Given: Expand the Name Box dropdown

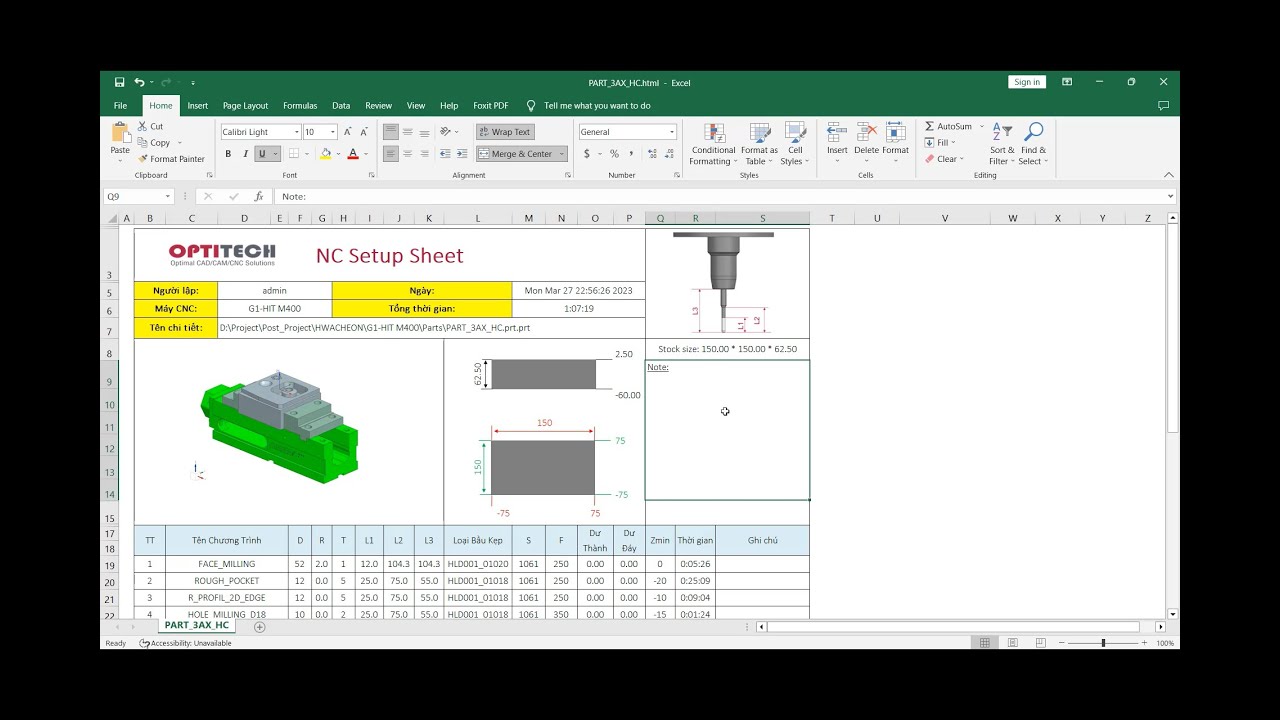Looking at the screenshot, I should [168, 197].
